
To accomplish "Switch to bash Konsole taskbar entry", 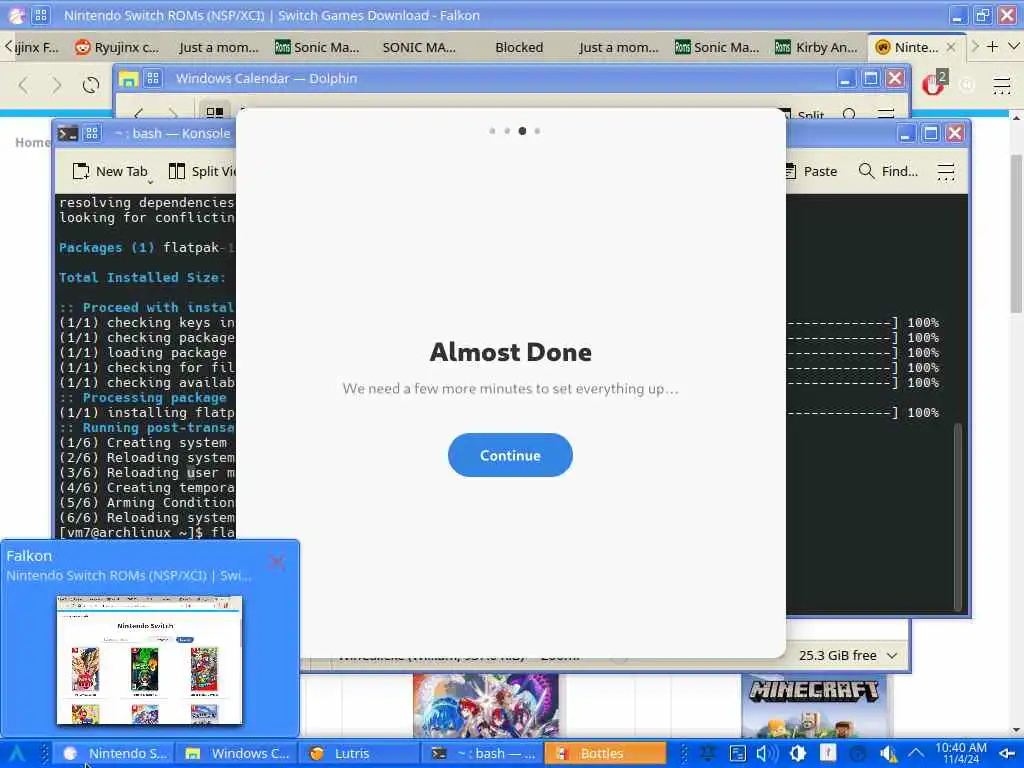I will click(x=482, y=754).
